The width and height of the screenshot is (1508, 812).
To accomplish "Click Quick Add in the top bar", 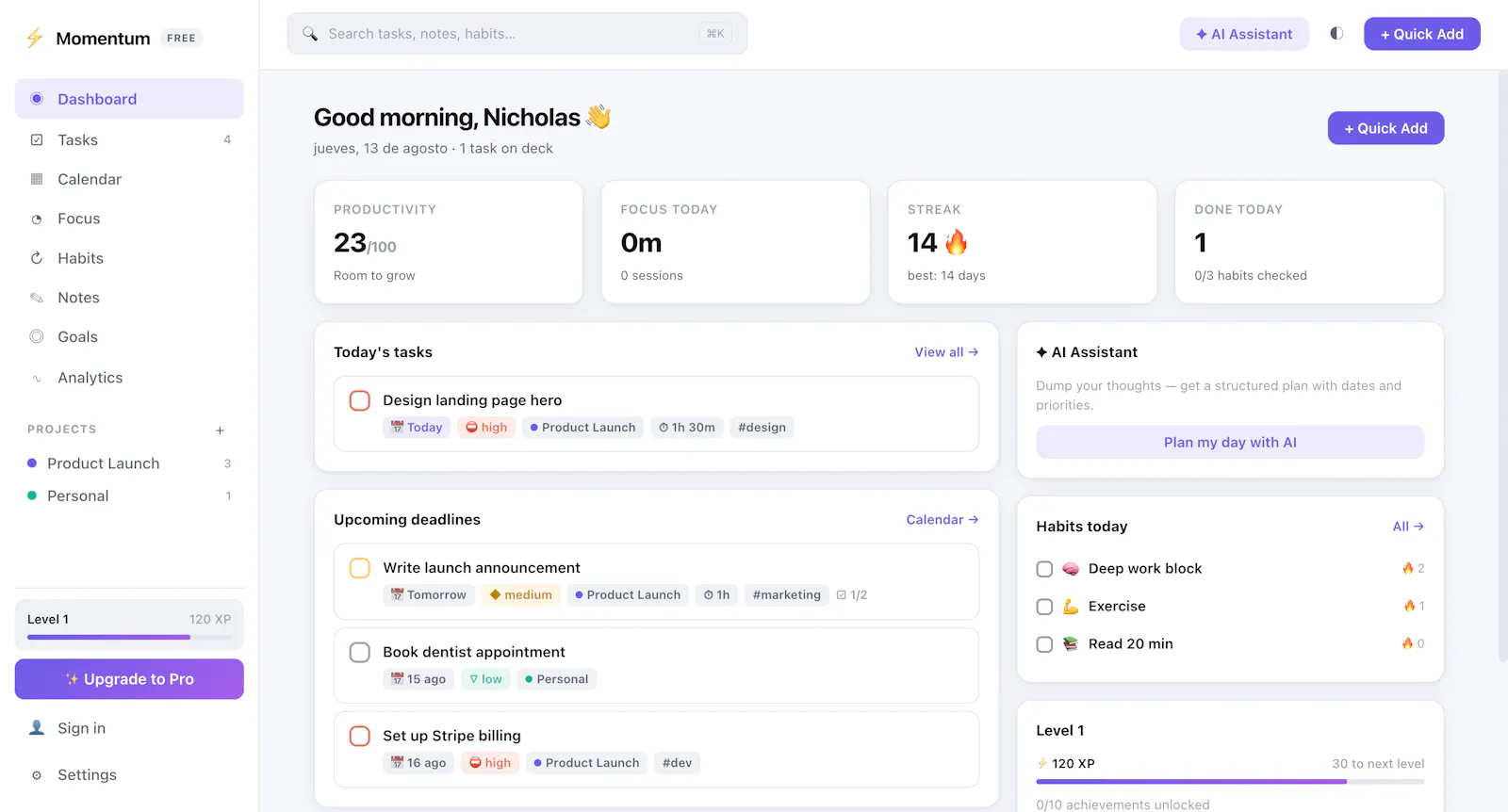I will coord(1421,34).
